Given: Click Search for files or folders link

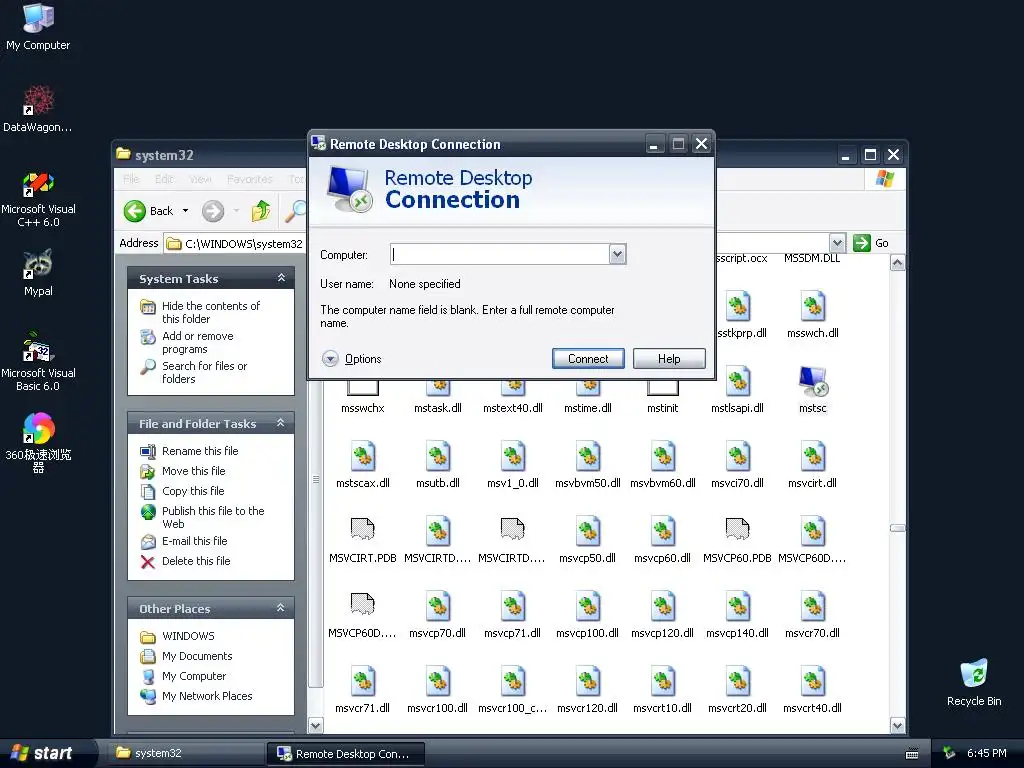Looking at the screenshot, I should 204,372.
